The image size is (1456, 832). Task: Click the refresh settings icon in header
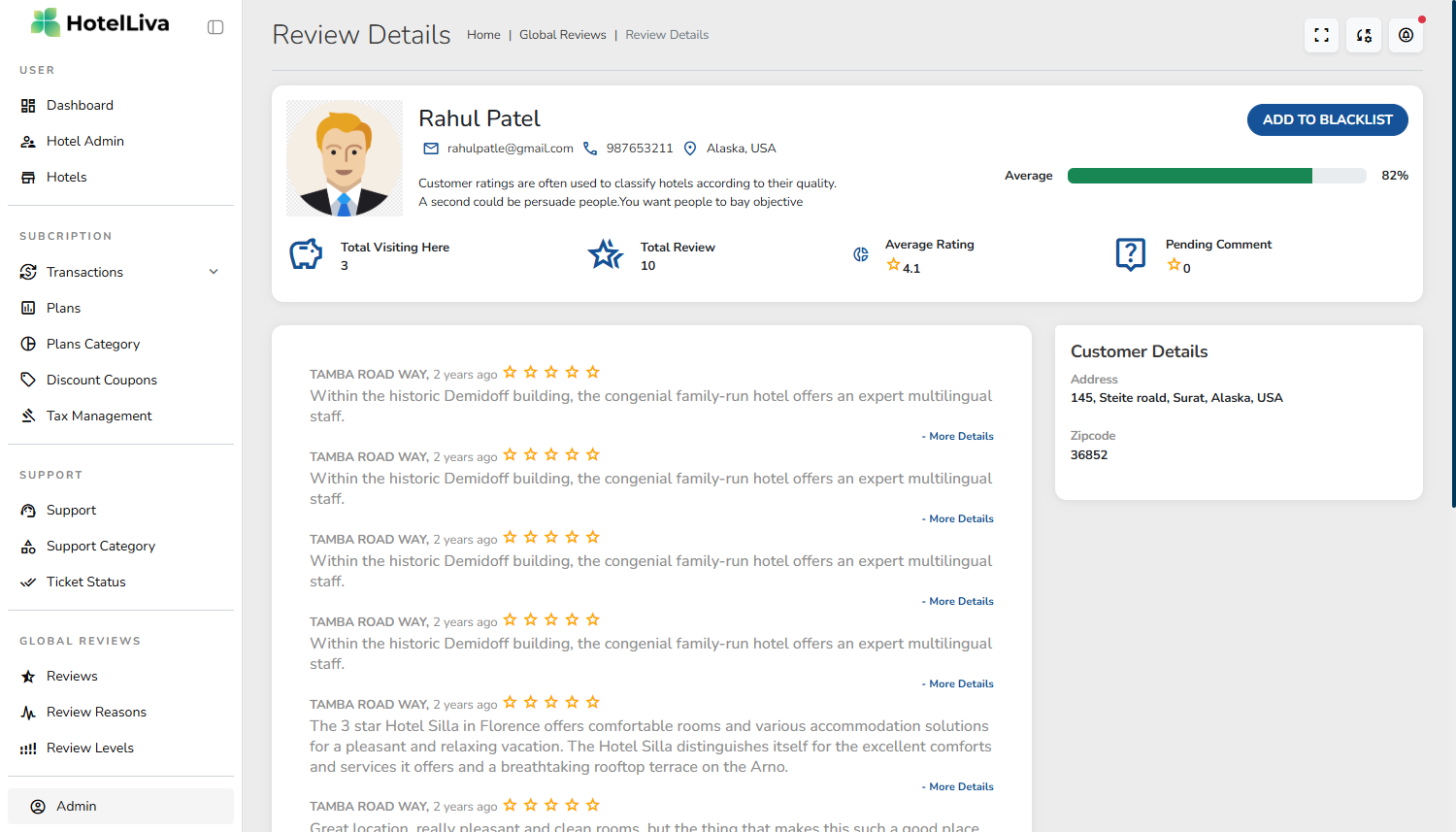[1364, 35]
